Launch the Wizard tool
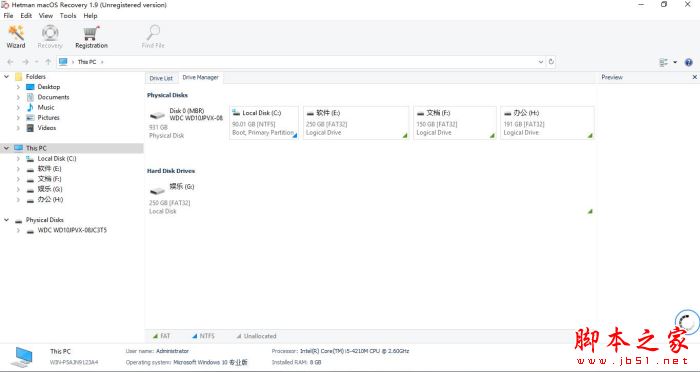 [x=16, y=37]
